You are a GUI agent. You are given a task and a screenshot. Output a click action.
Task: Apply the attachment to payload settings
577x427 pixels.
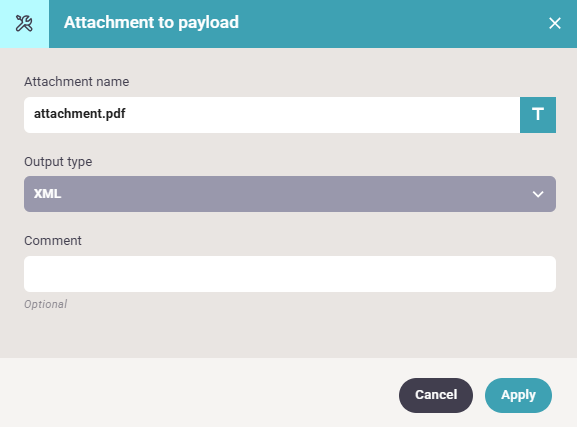coord(518,395)
